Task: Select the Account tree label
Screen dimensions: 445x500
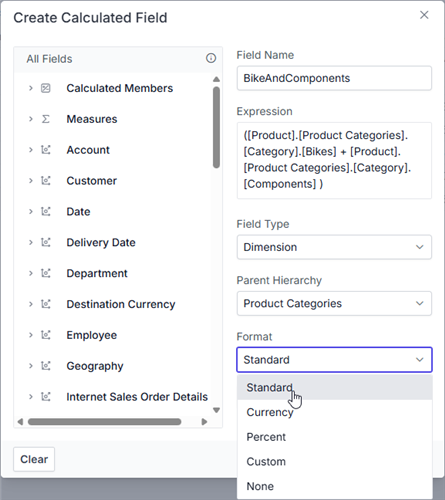Action: click(88, 150)
